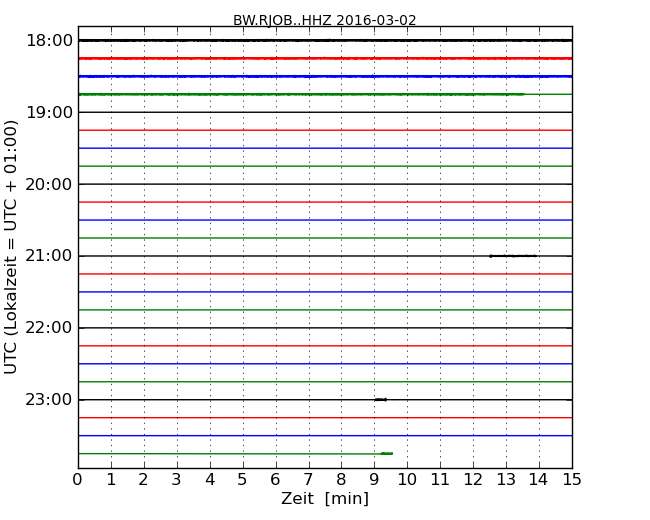Screen dimensions: 650x520
Task: Select the 18:00 time label
Action: [x=49, y=41]
